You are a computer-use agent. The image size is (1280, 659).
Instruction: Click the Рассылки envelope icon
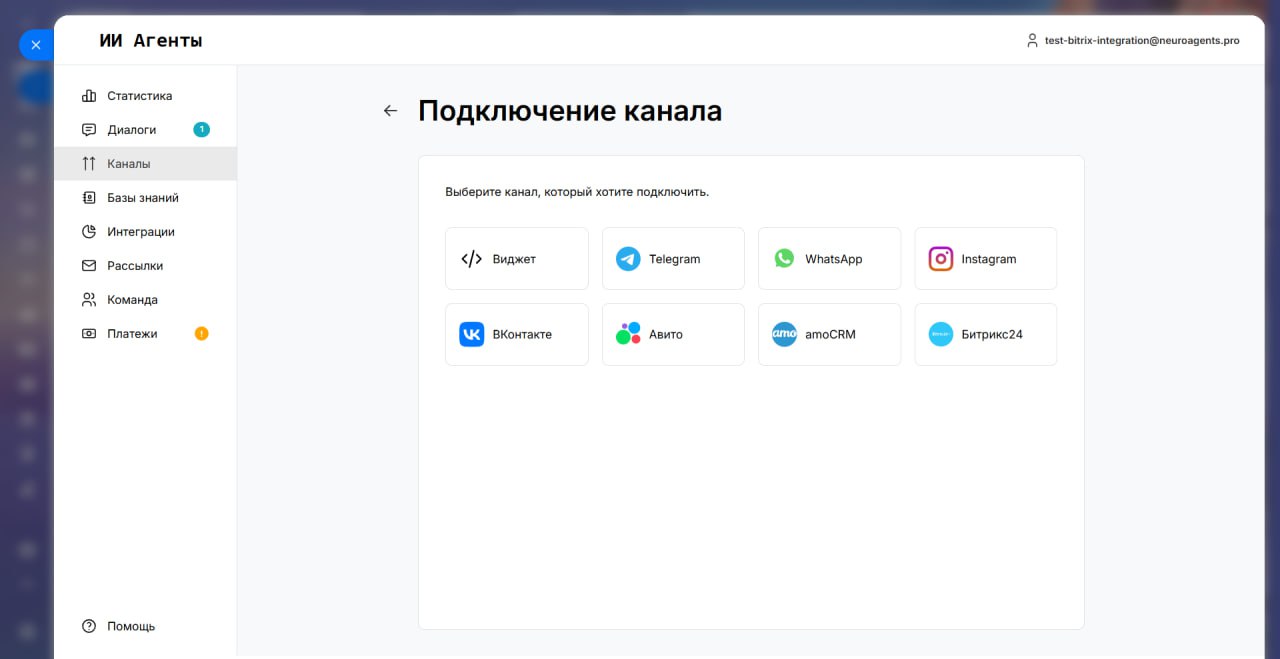point(89,266)
